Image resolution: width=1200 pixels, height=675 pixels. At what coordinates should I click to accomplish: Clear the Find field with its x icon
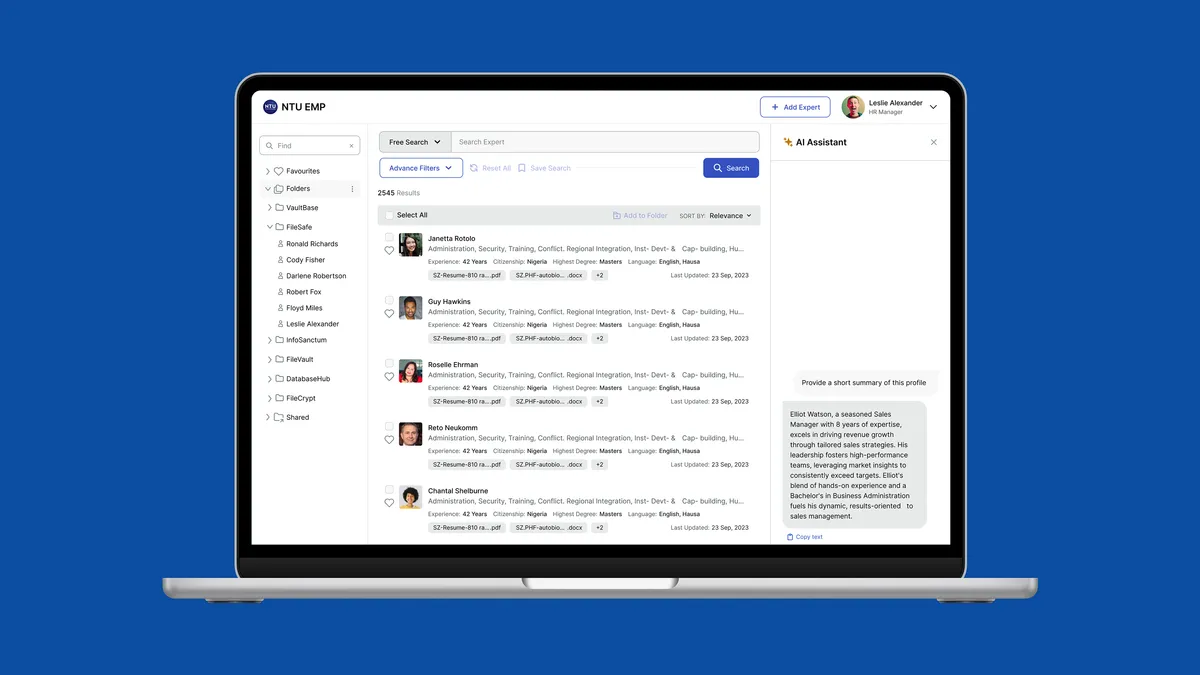coord(351,146)
